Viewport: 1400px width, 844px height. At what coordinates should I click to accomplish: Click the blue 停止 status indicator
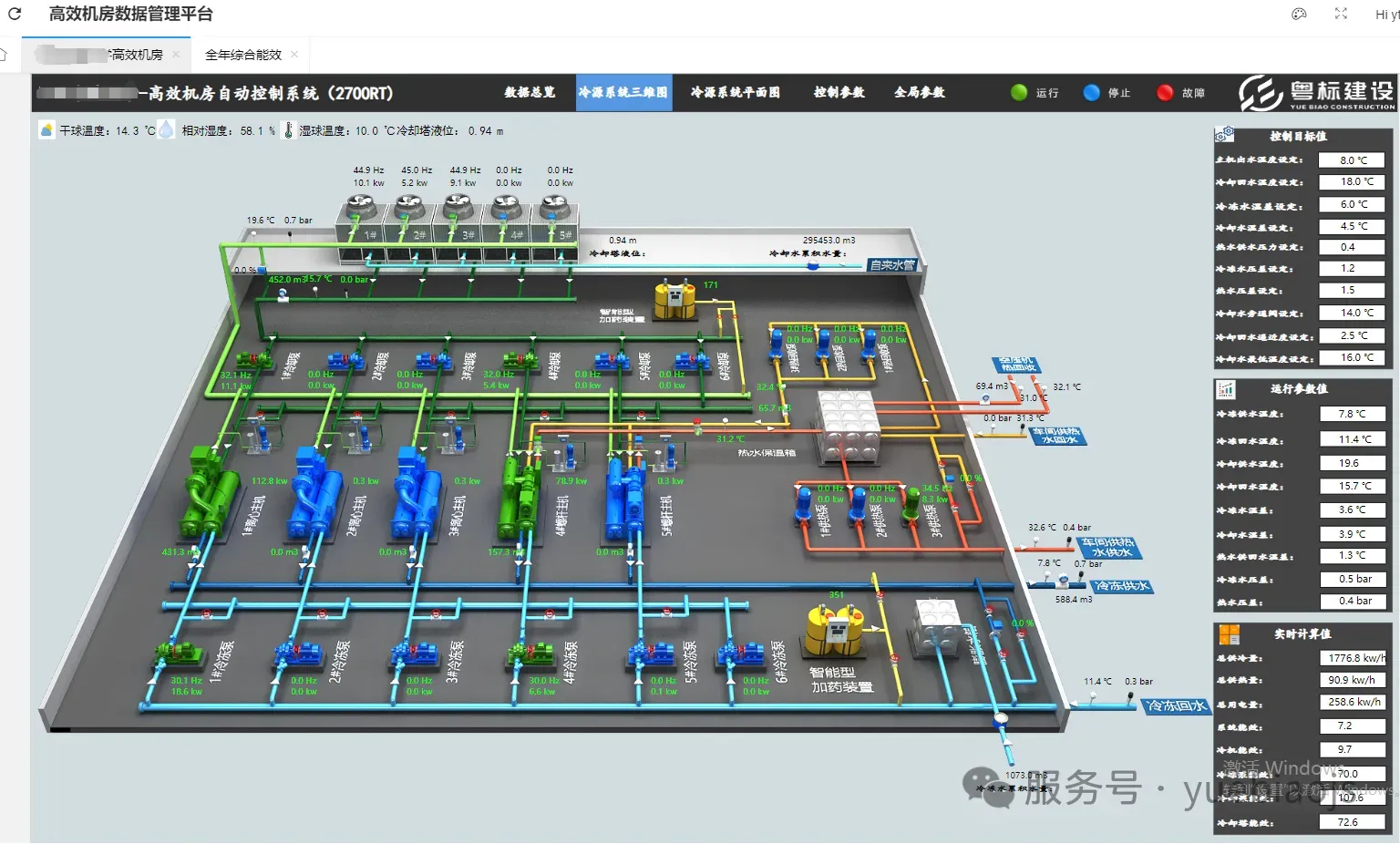pos(1091,93)
